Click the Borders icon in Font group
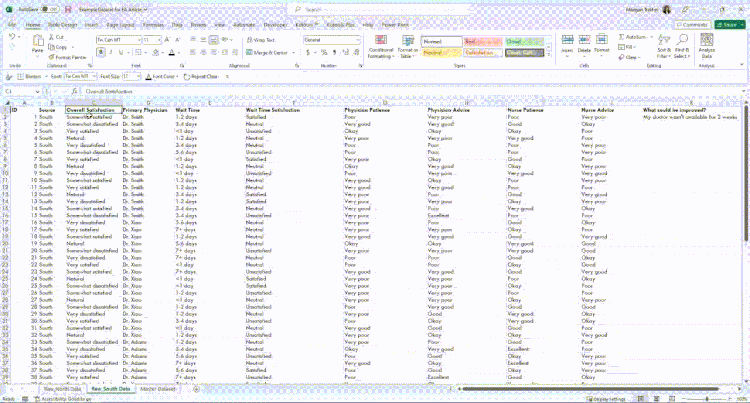Image resolution: width=750 pixels, height=403 pixels. point(138,53)
